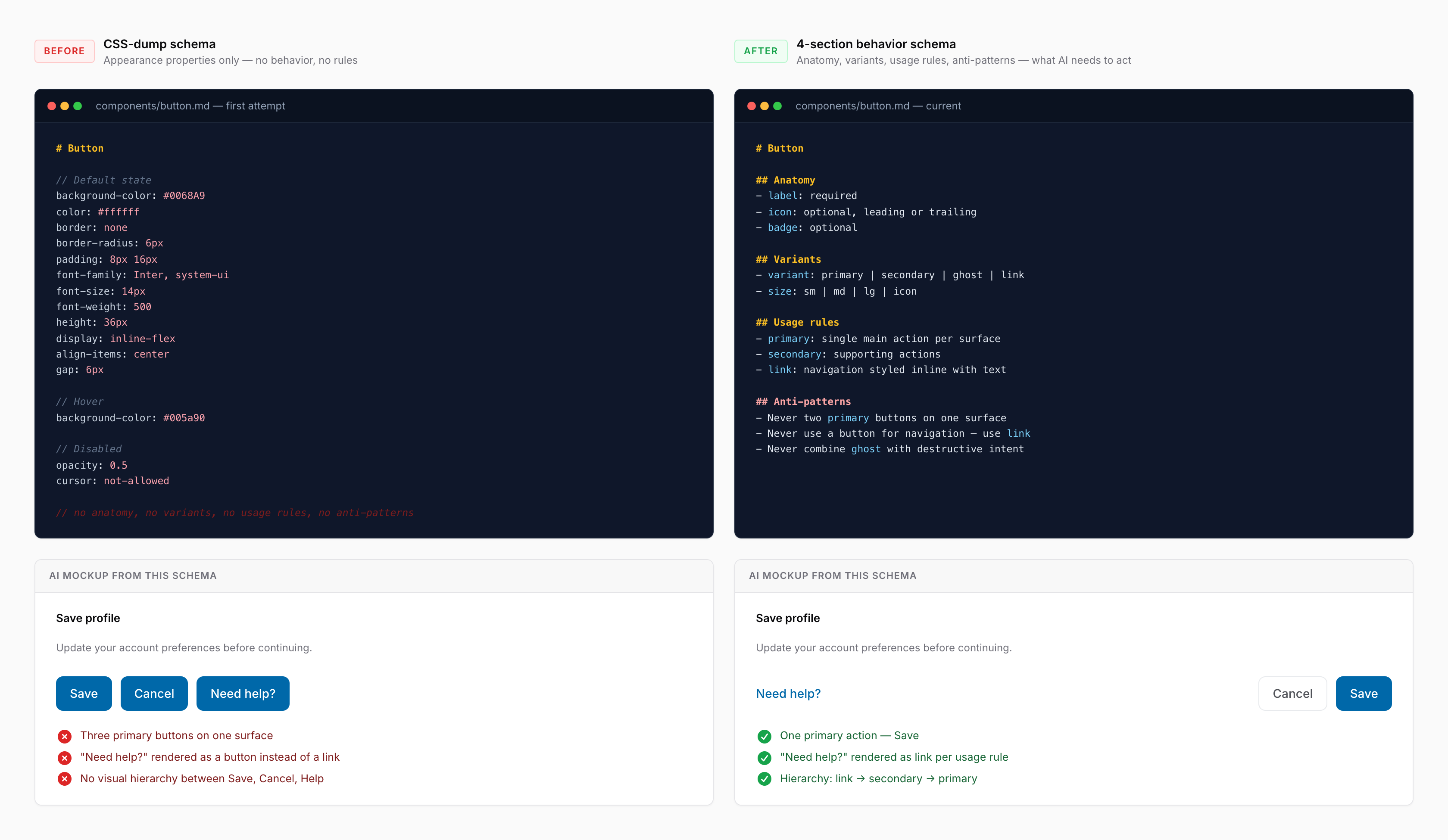The height and width of the screenshot is (840, 1448).
Task: Click the '## Variants' heading
Action: [788, 260]
